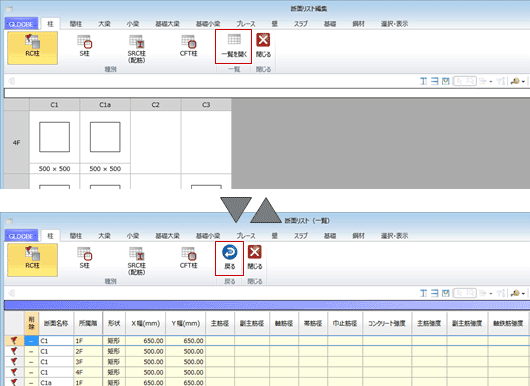Screen dimensions: 530x386
Task: Open the 選択・表示 tab in the upper window
Action: tap(394, 24)
